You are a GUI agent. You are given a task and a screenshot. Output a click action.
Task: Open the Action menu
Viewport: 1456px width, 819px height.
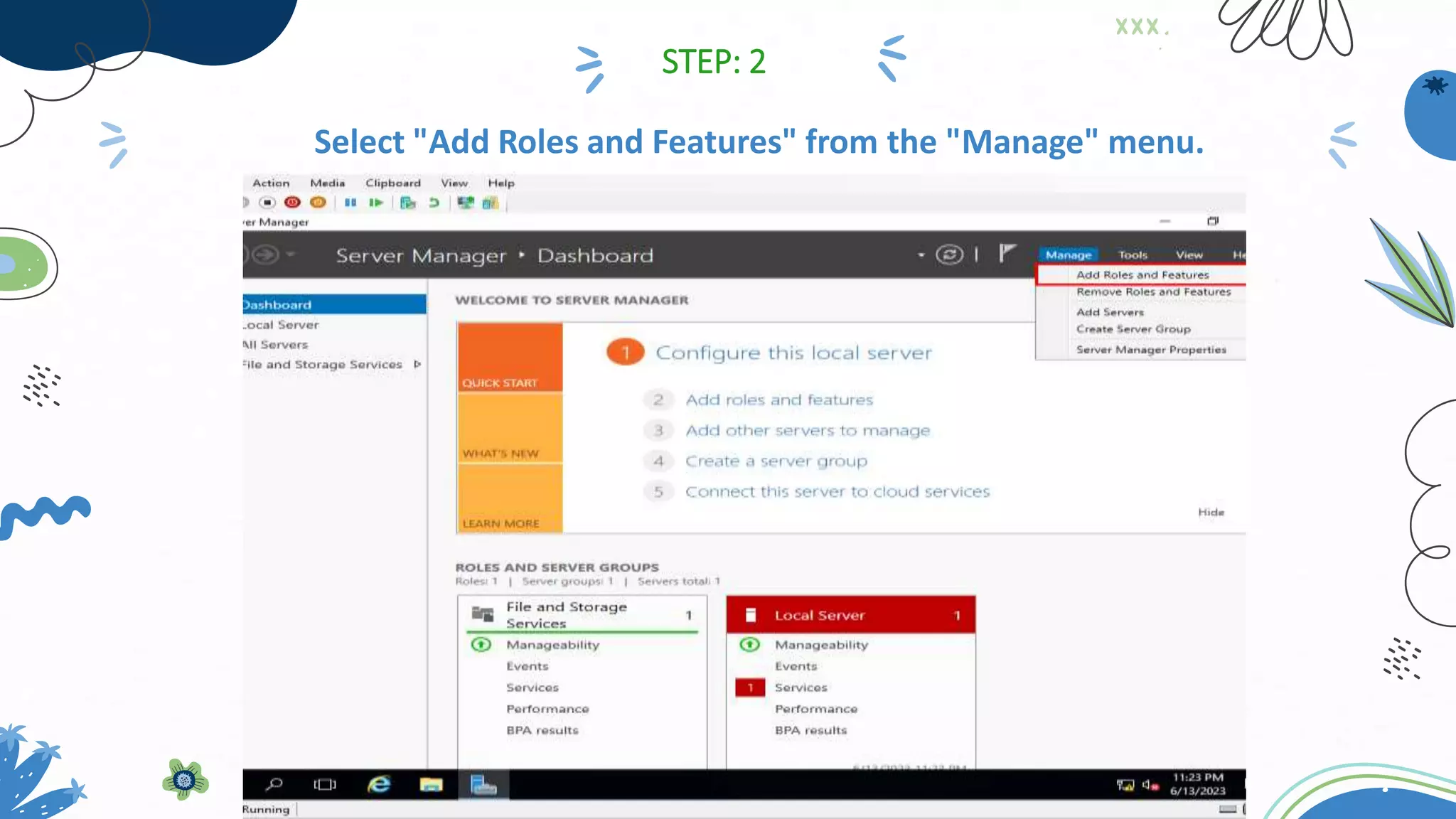point(271,183)
